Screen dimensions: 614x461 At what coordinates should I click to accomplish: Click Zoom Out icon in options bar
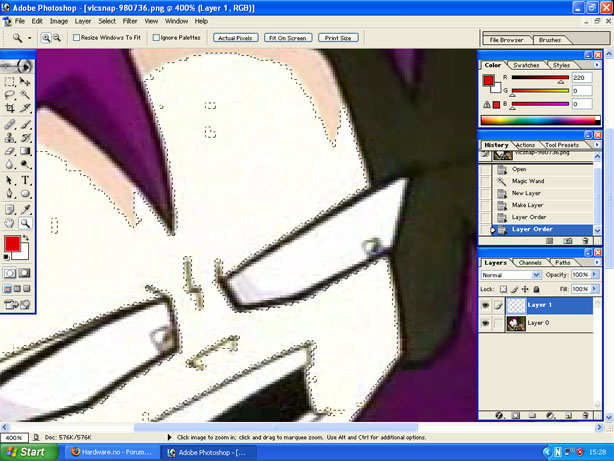click(57, 38)
